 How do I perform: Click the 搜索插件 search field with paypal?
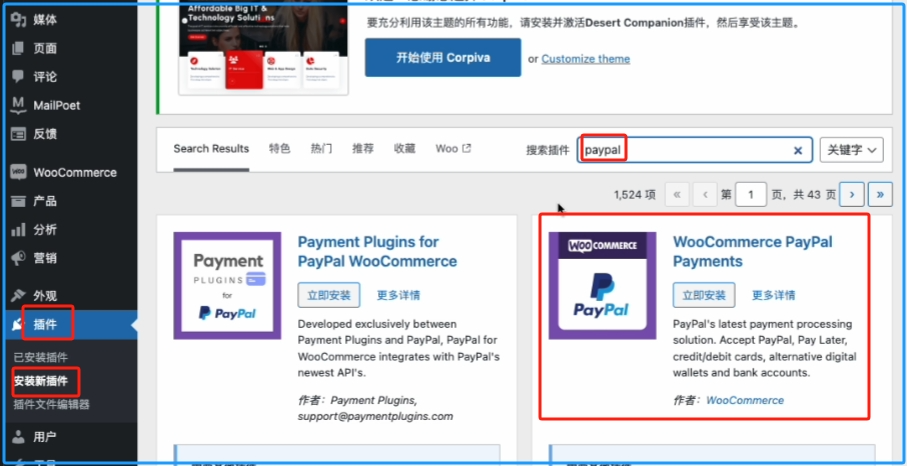tap(694, 150)
